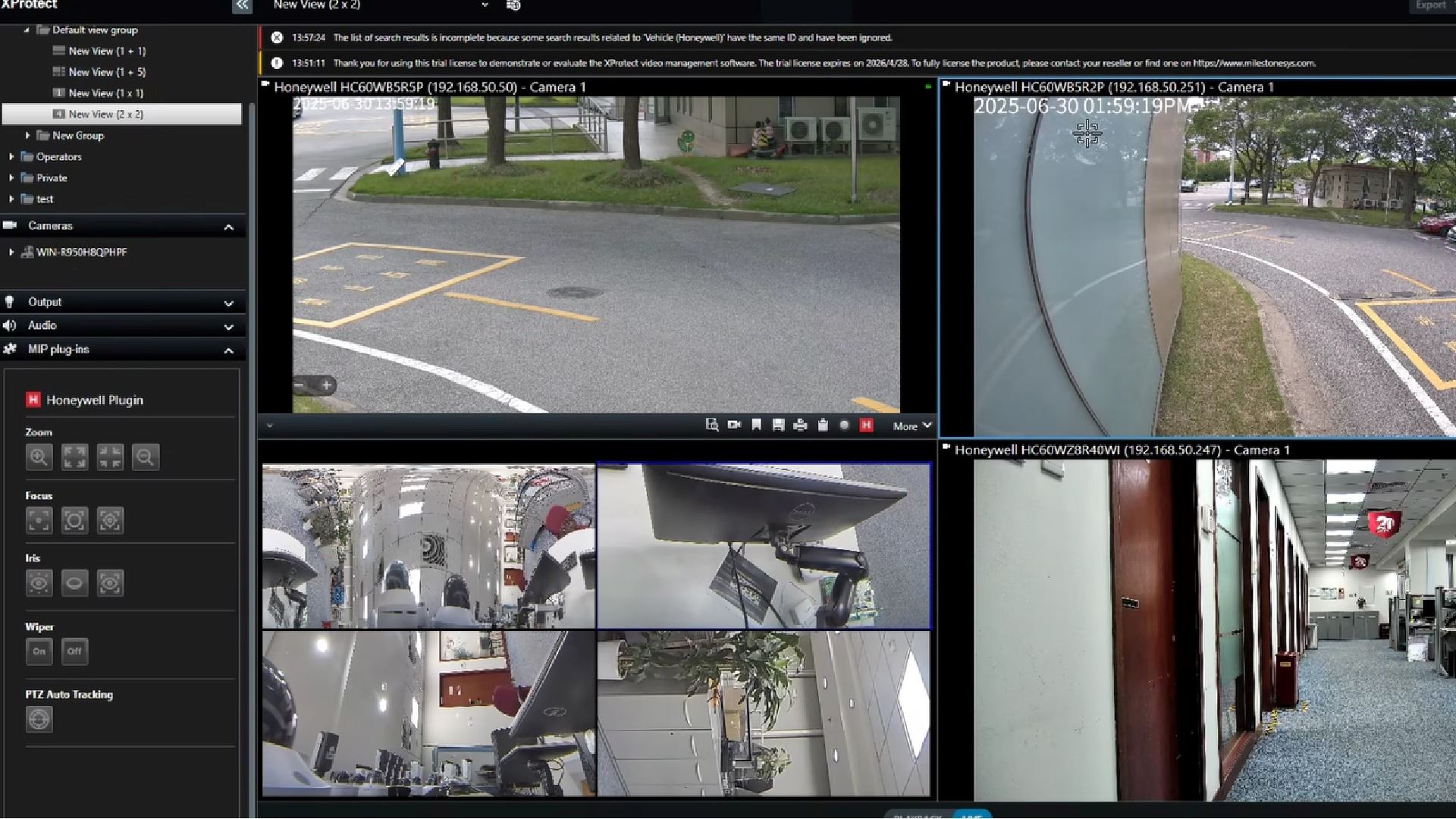Click the Honeywell Plugin logo
Screen dimensions: 1456x819
(x=33, y=400)
